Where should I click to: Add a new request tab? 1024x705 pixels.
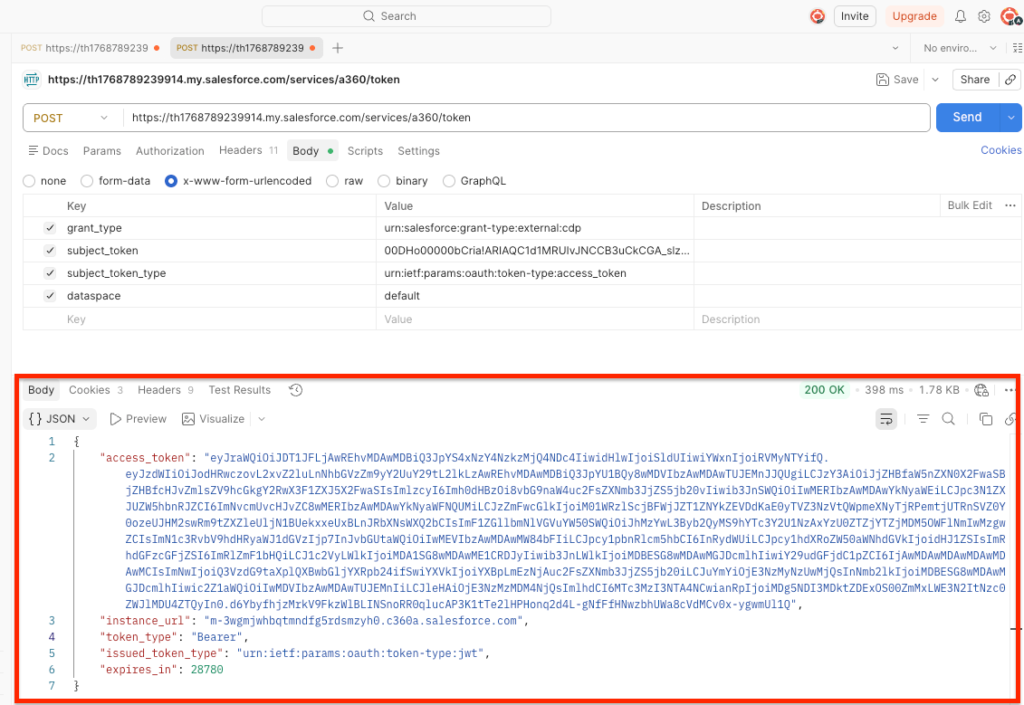[x=338, y=48]
